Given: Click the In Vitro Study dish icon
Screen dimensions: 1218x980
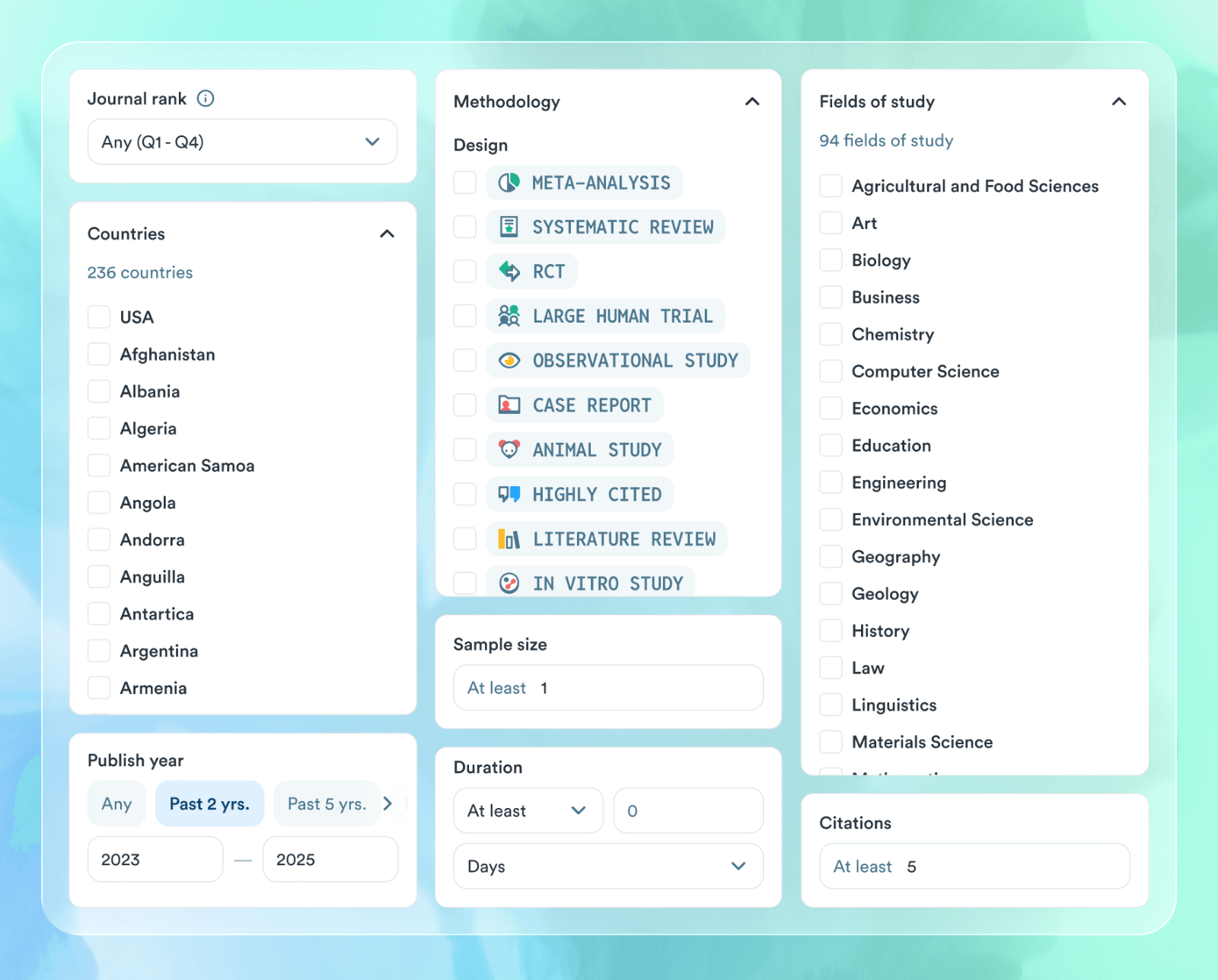Looking at the screenshot, I should pos(509,583).
